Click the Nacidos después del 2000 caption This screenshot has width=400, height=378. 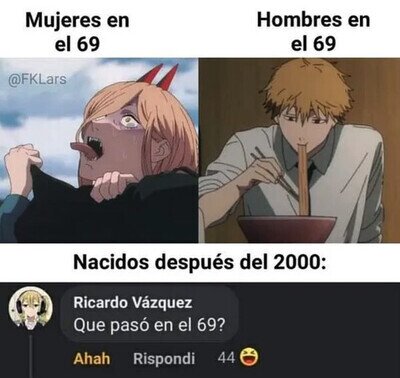(199, 262)
